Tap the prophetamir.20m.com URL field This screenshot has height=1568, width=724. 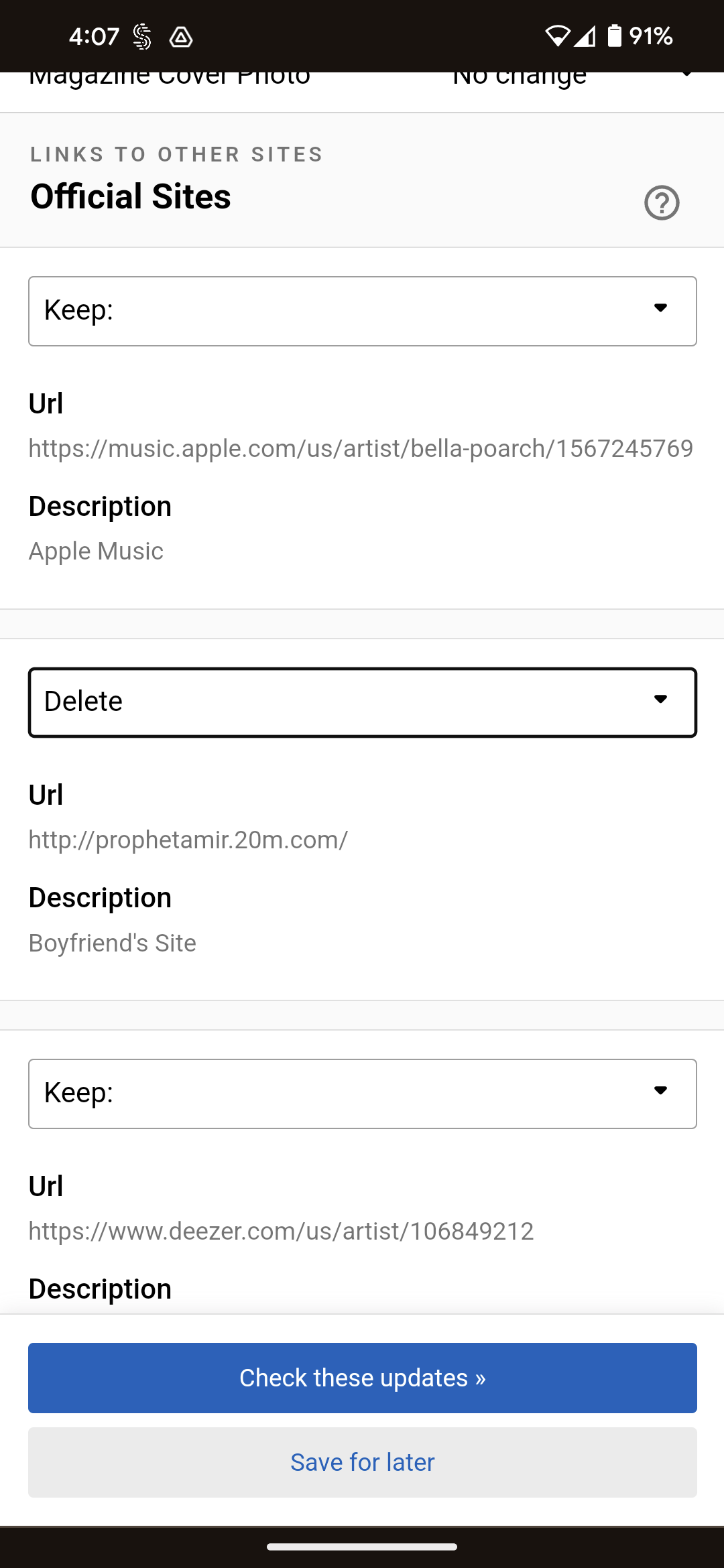click(x=188, y=840)
